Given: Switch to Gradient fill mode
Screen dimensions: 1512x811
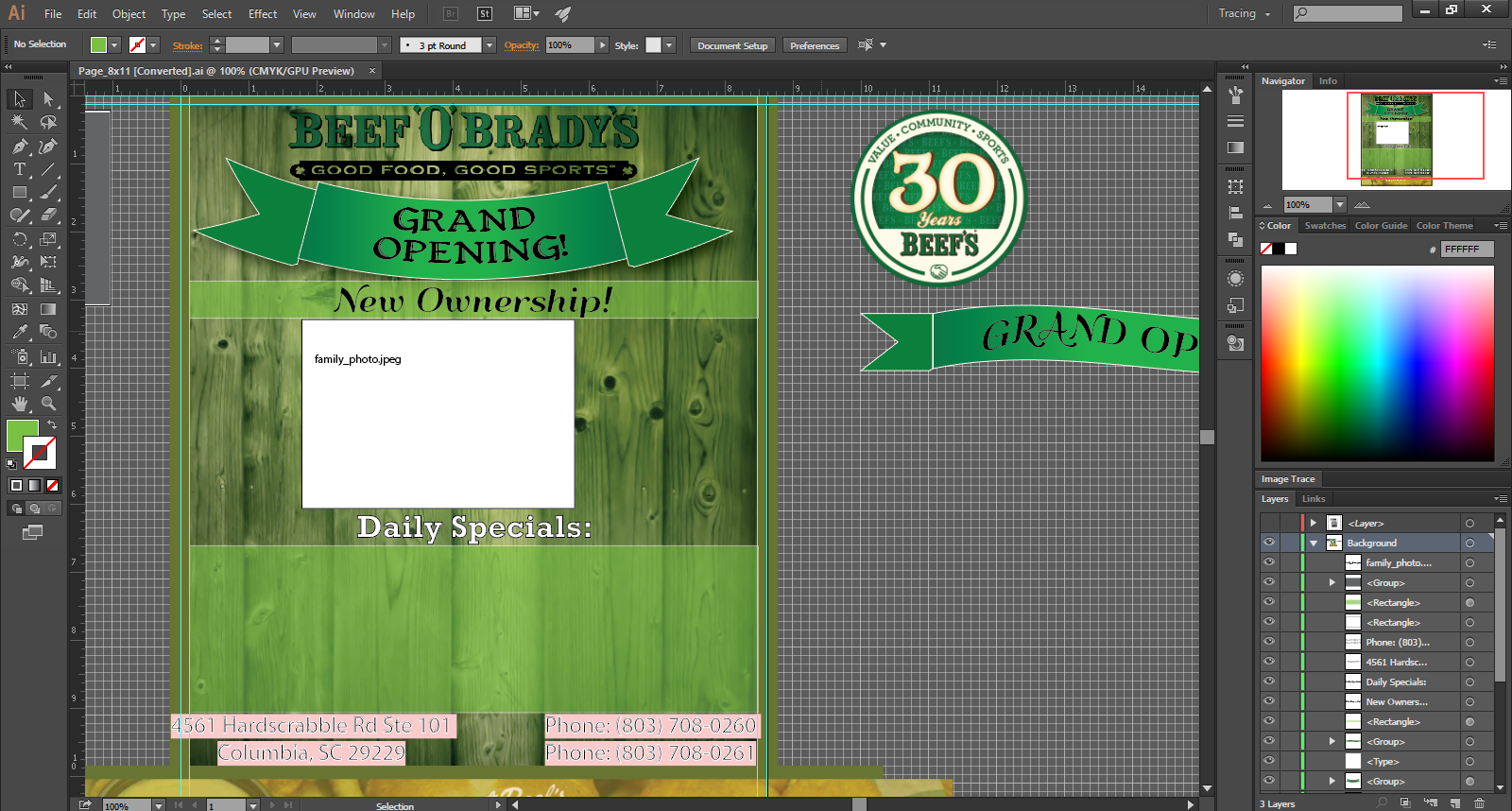Looking at the screenshot, I should tap(34, 485).
